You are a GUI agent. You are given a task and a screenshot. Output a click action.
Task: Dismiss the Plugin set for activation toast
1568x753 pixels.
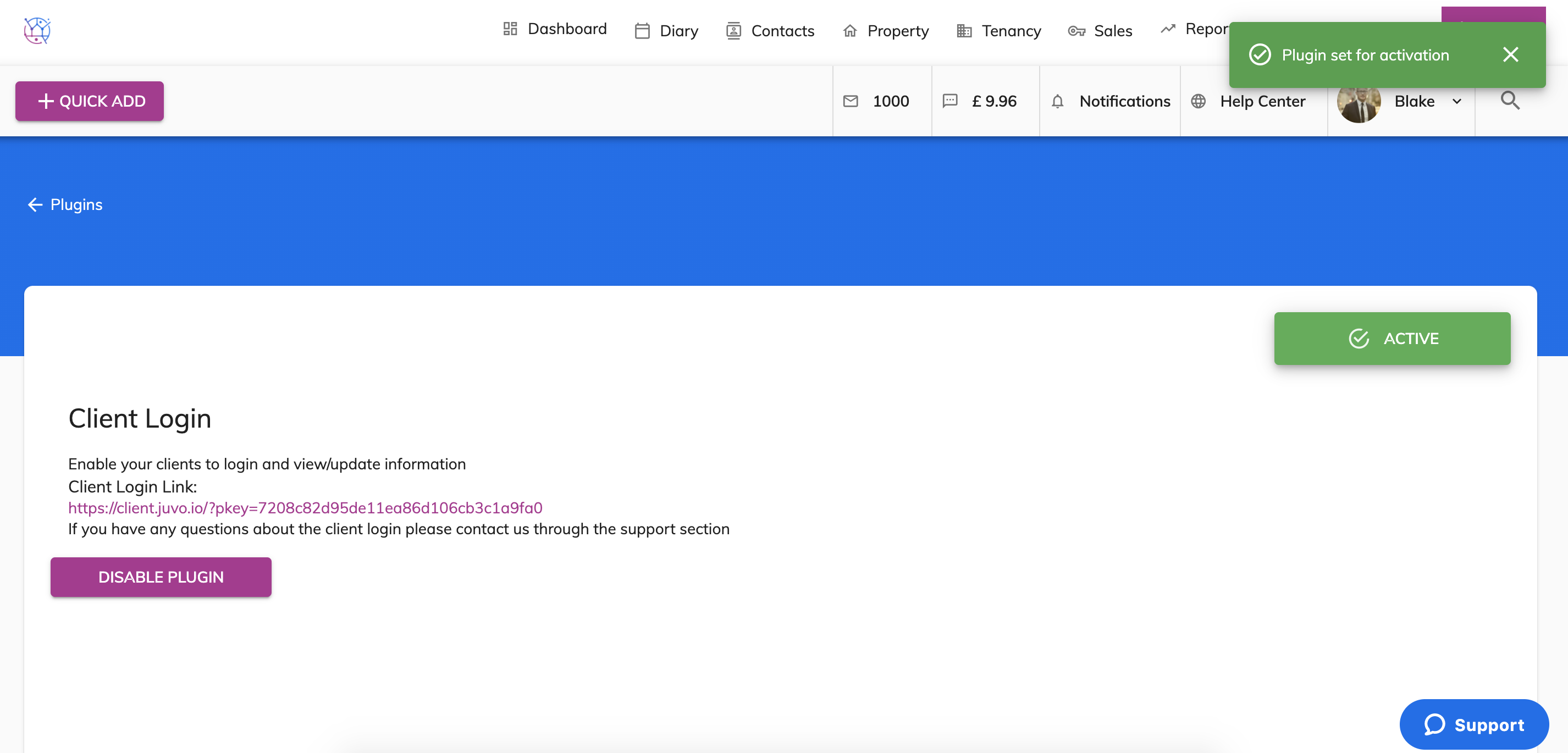[x=1511, y=55]
